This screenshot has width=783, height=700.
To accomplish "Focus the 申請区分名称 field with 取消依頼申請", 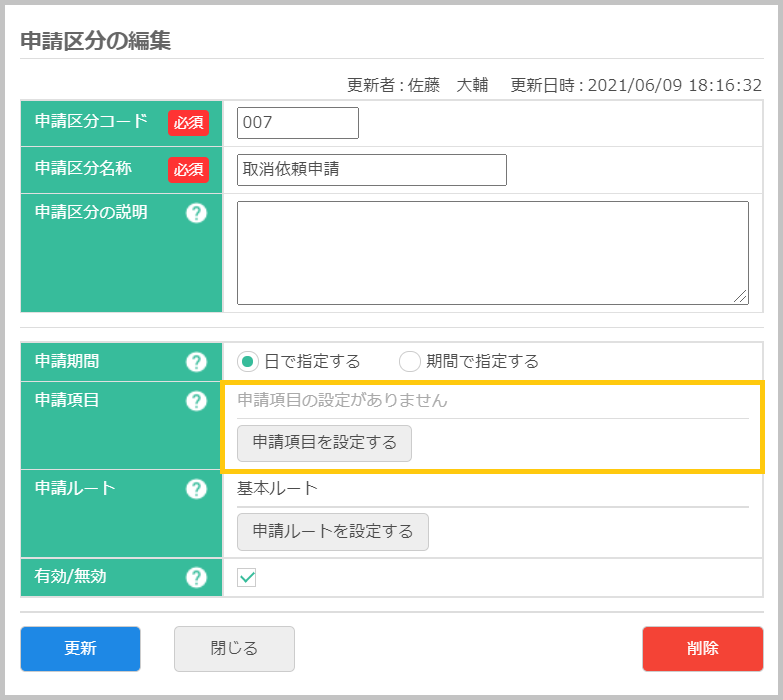I will [372, 170].
